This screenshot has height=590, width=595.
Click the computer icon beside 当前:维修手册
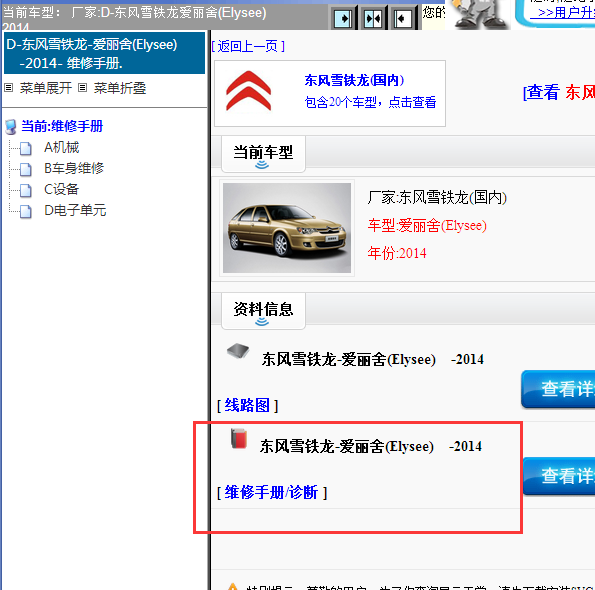coord(11,127)
